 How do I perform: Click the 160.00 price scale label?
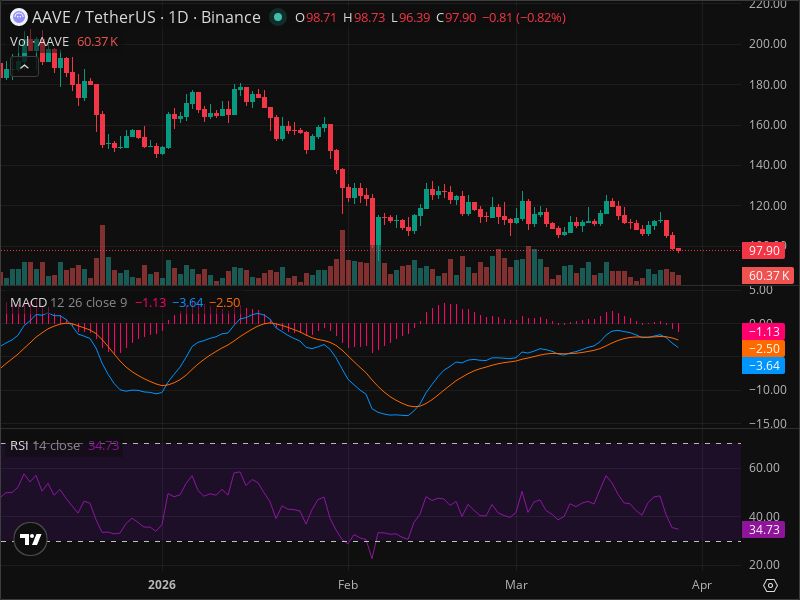[767, 124]
